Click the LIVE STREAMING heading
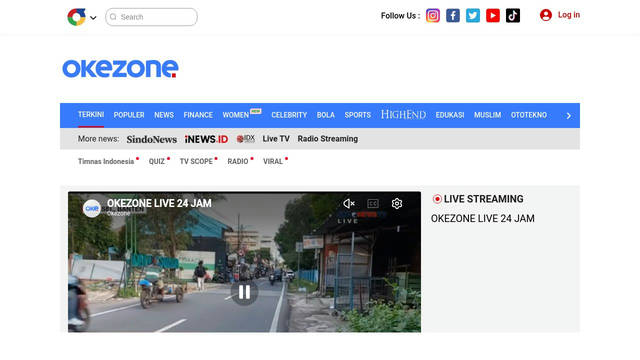The width and height of the screenshot is (640, 360). point(484,199)
